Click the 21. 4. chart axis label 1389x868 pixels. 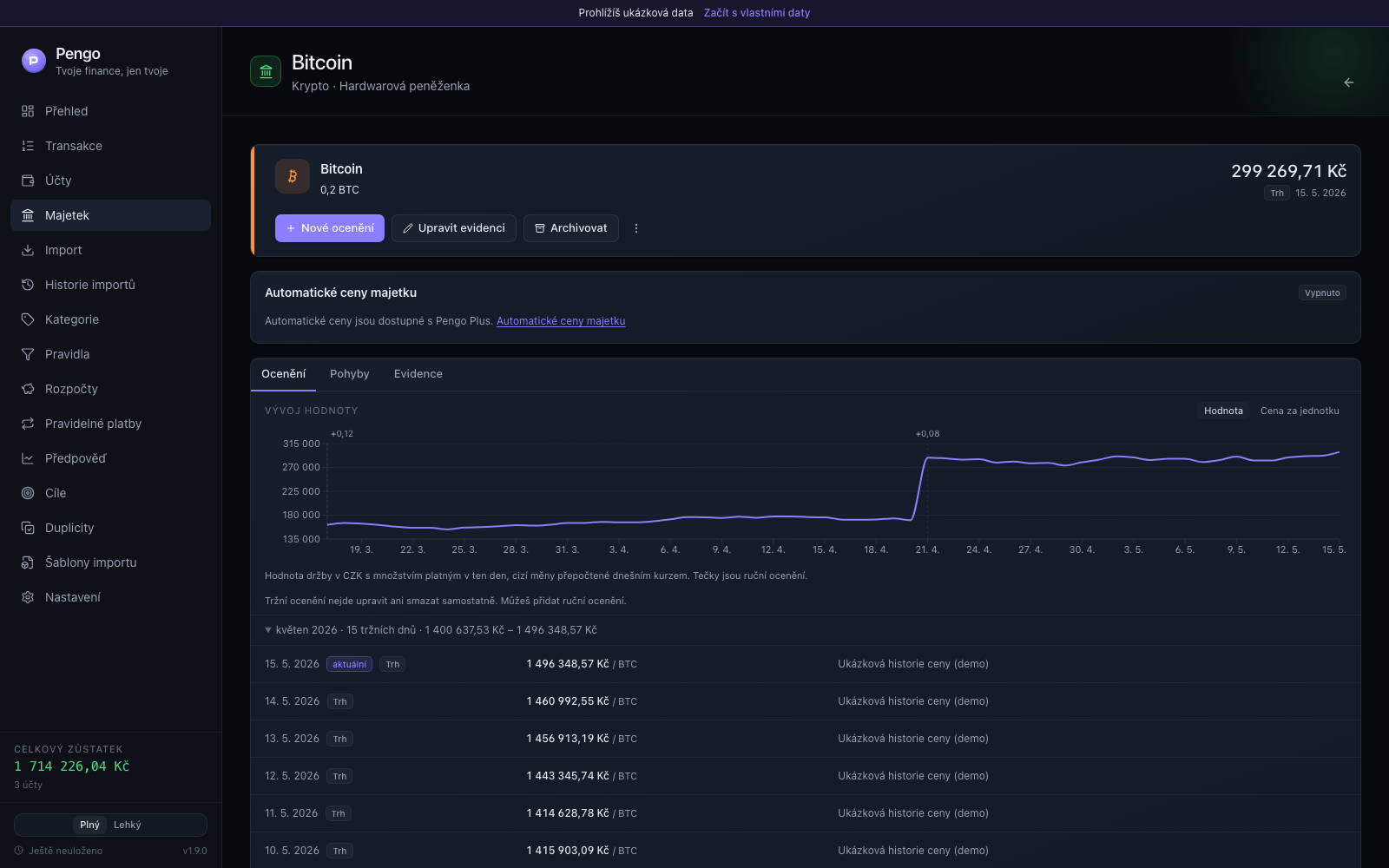point(927,549)
